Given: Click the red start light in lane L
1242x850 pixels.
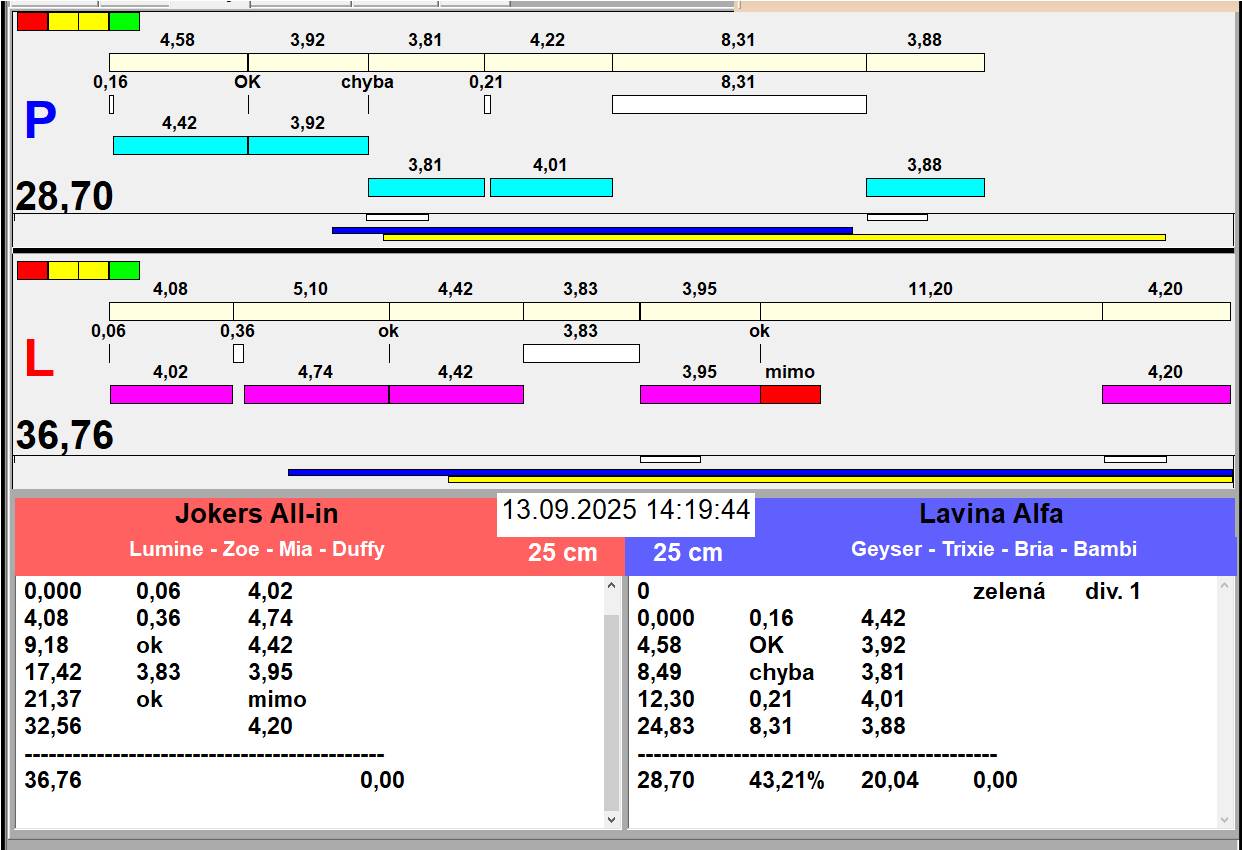Looking at the screenshot, I should (x=32, y=270).
